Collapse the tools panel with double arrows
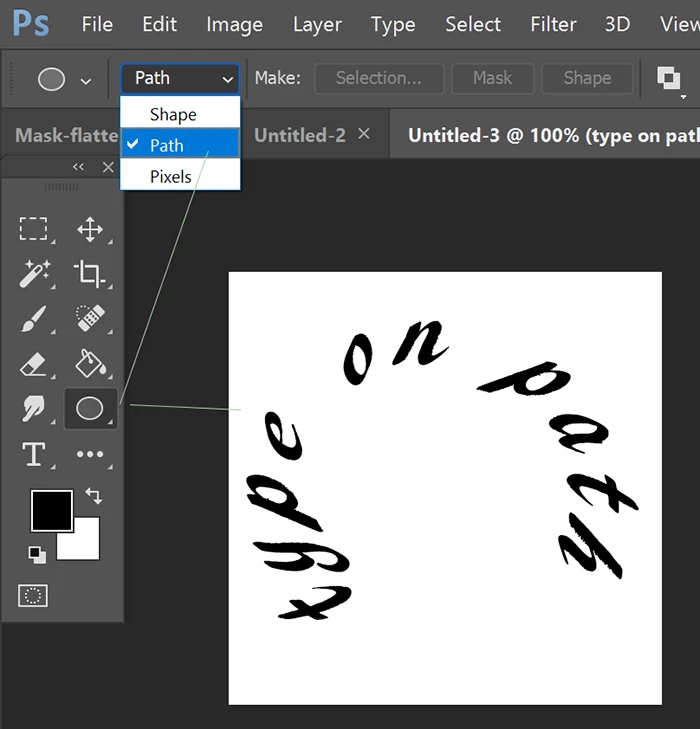Screen dimensions: 700x729 (78, 166)
